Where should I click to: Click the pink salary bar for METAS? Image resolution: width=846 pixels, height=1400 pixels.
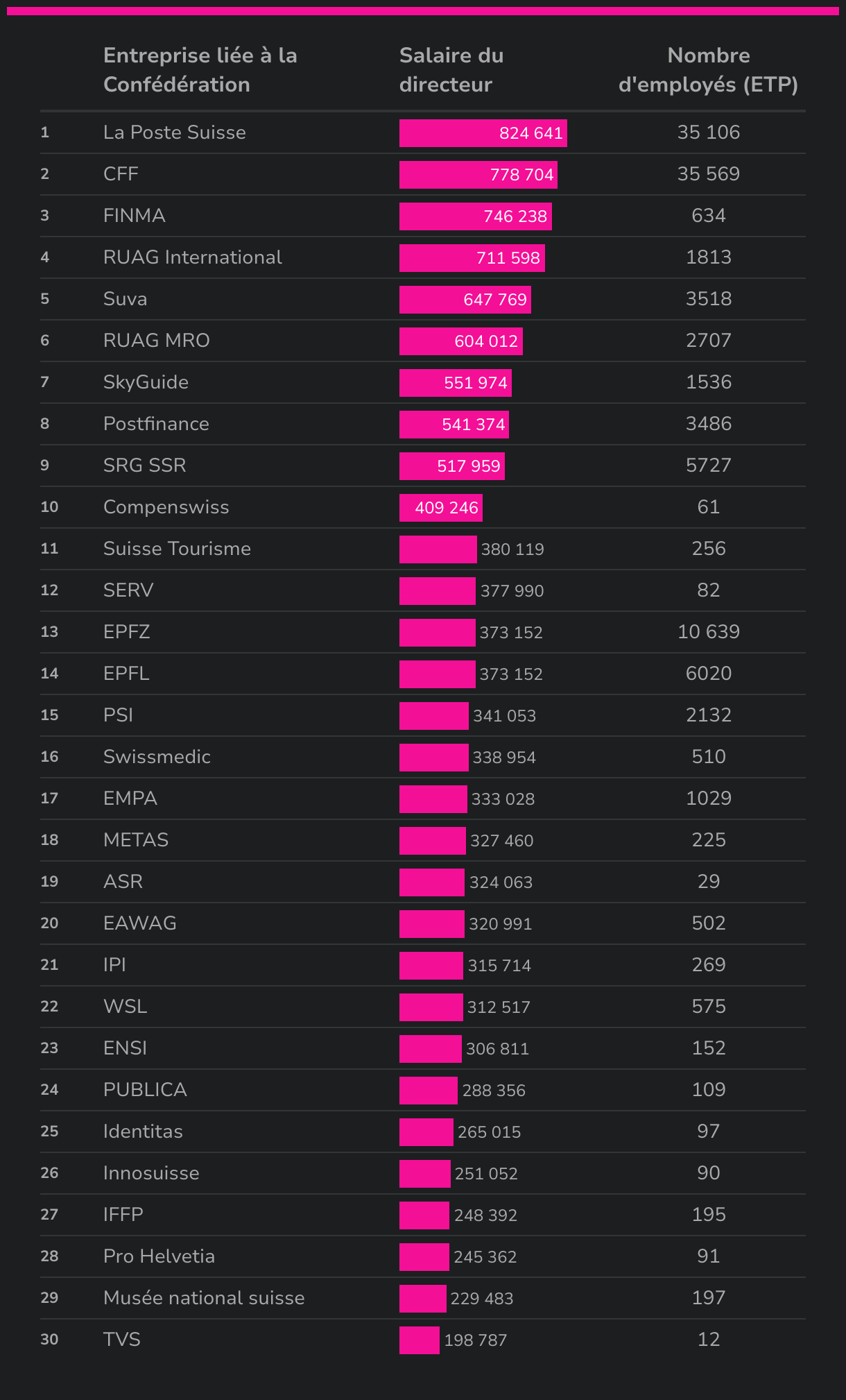[432, 841]
